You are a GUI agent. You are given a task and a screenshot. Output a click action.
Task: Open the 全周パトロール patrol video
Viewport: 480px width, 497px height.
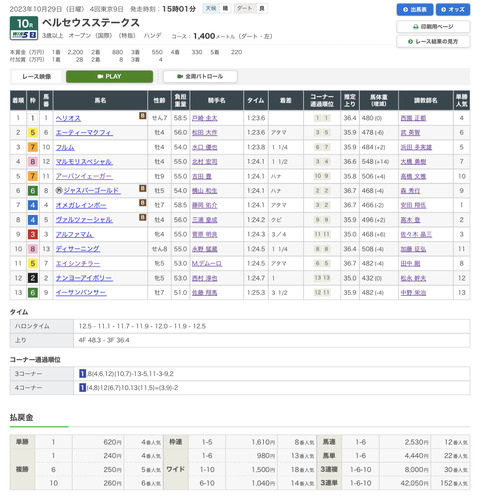pos(200,76)
